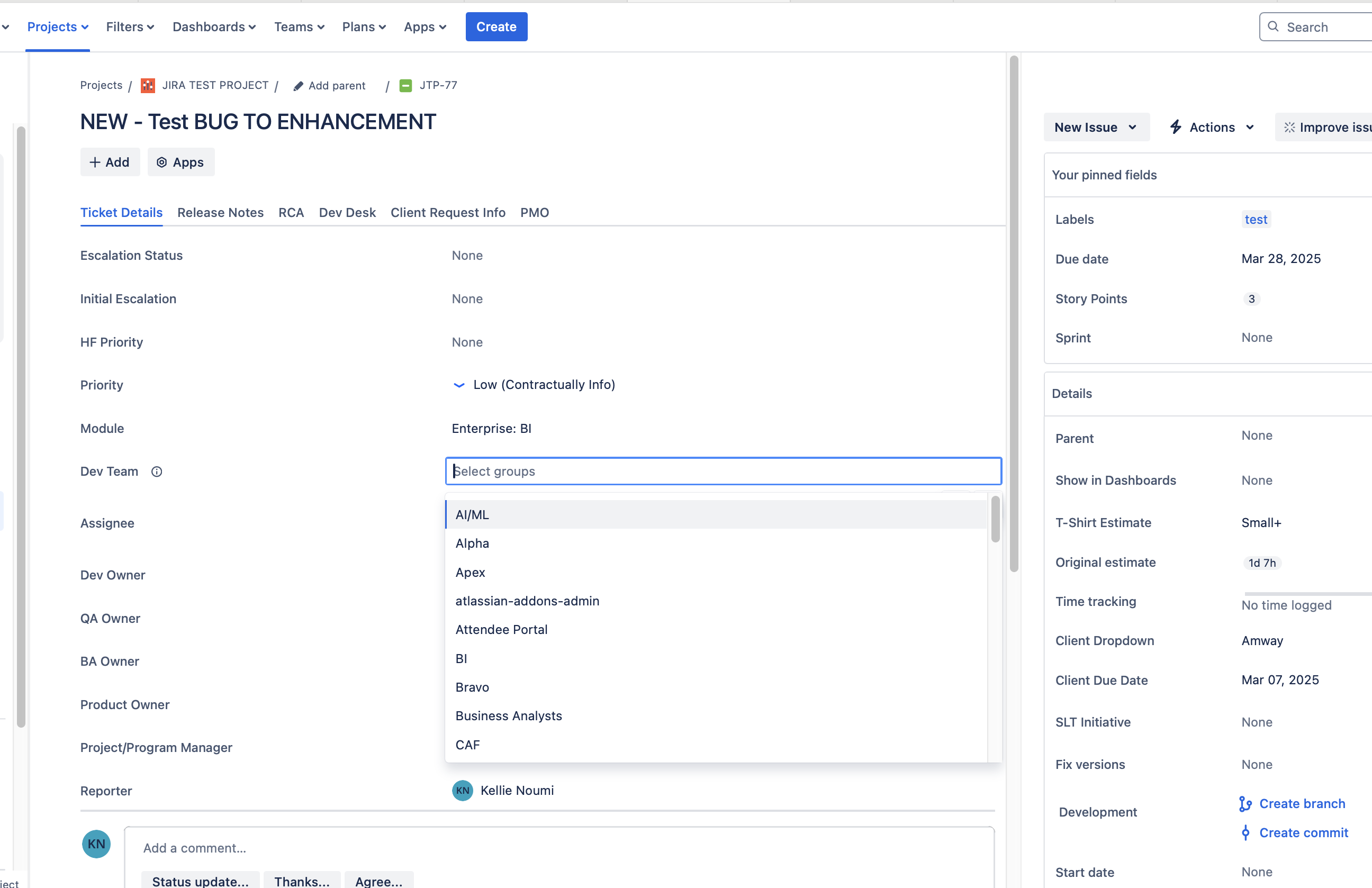Click the Dev Team info icon
The height and width of the screenshot is (888, 1372).
coord(156,472)
